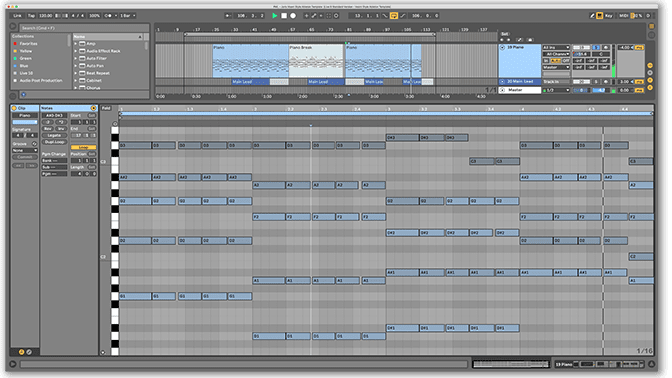Select the Yellow collection
672x378 pixels.
pos(26,51)
